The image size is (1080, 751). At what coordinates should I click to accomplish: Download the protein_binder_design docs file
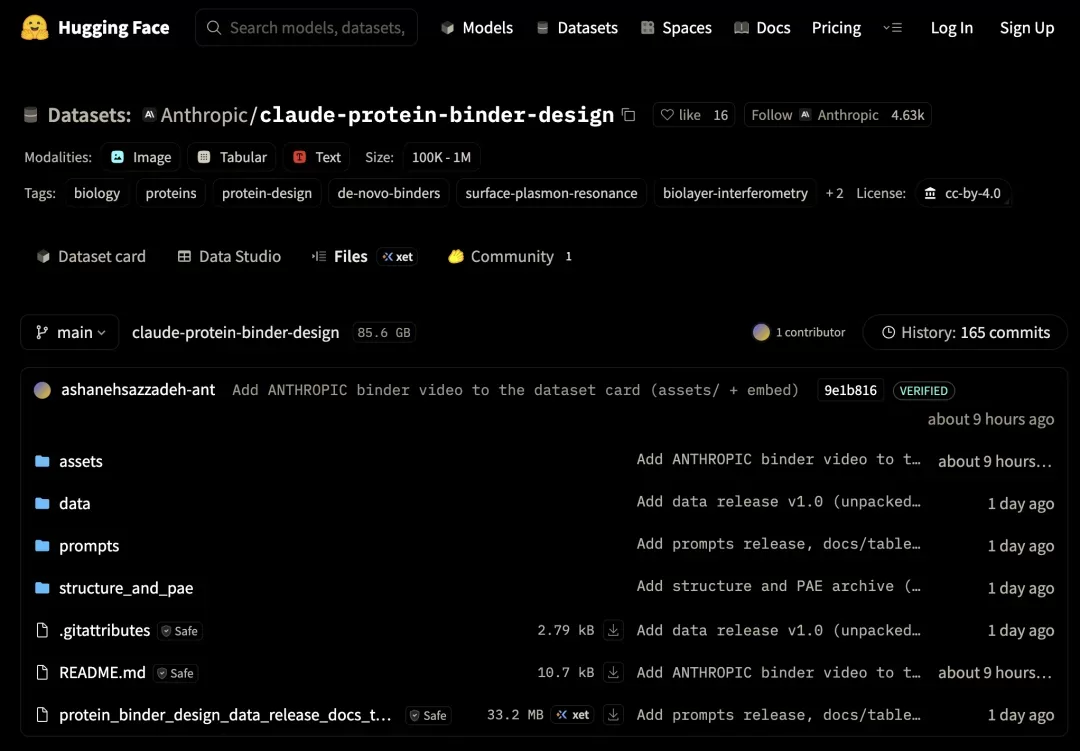tap(613, 715)
